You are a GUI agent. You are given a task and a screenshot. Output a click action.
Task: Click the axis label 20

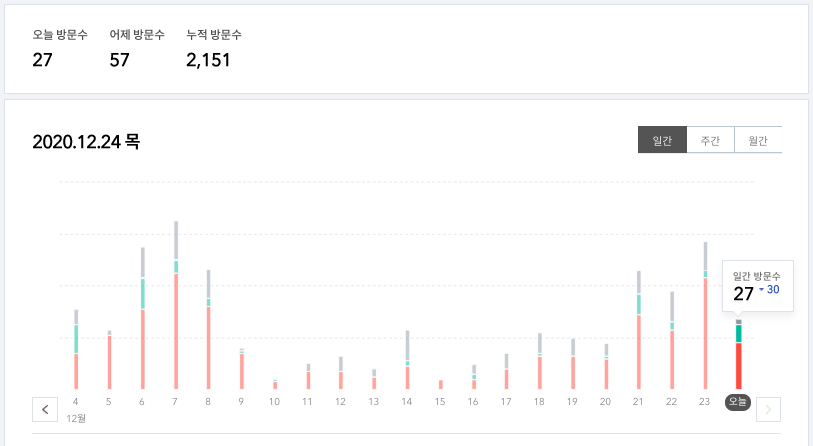(x=605, y=401)
